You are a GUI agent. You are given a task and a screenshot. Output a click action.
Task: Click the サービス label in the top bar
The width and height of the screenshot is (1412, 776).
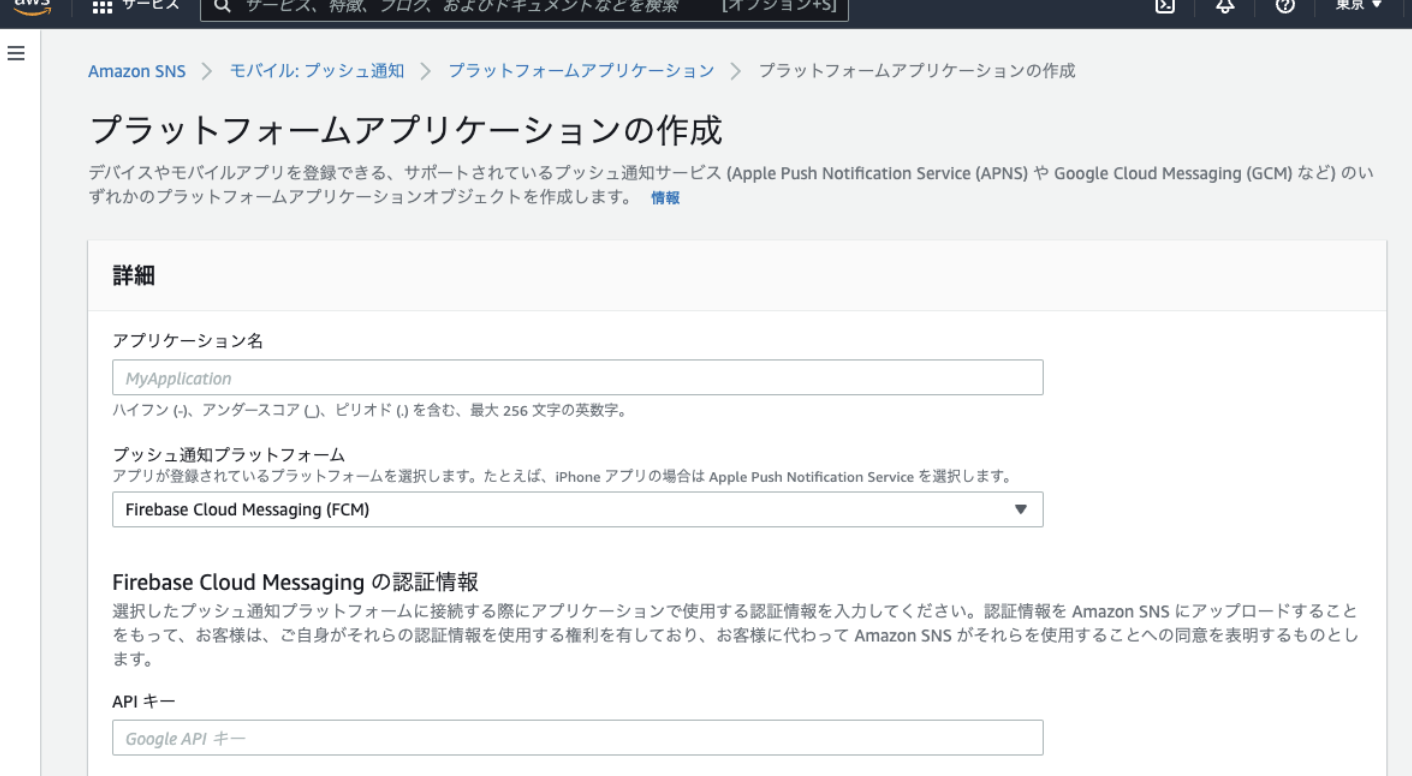click(x=151, y=6)
